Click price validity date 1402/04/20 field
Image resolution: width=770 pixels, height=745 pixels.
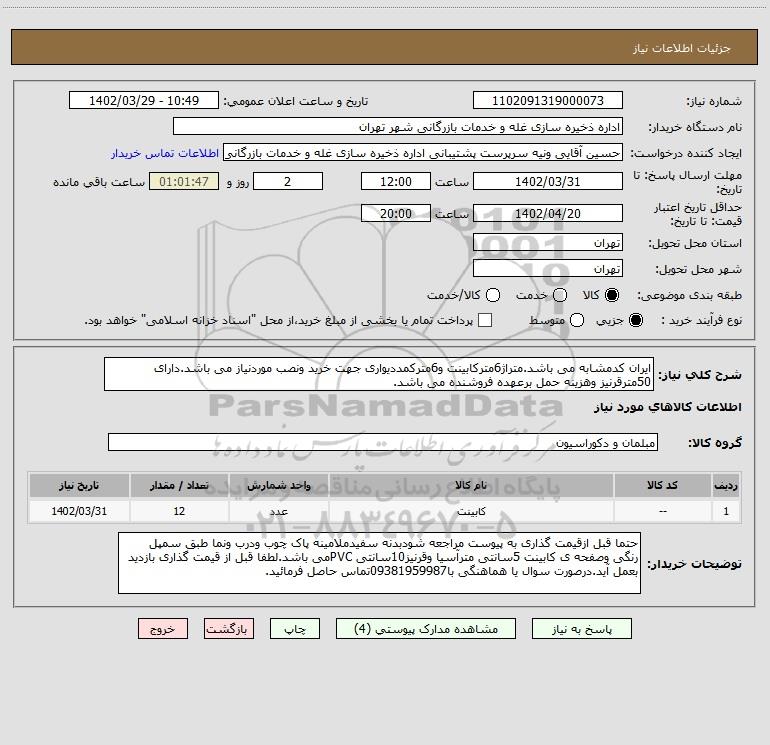pos(548,213)
